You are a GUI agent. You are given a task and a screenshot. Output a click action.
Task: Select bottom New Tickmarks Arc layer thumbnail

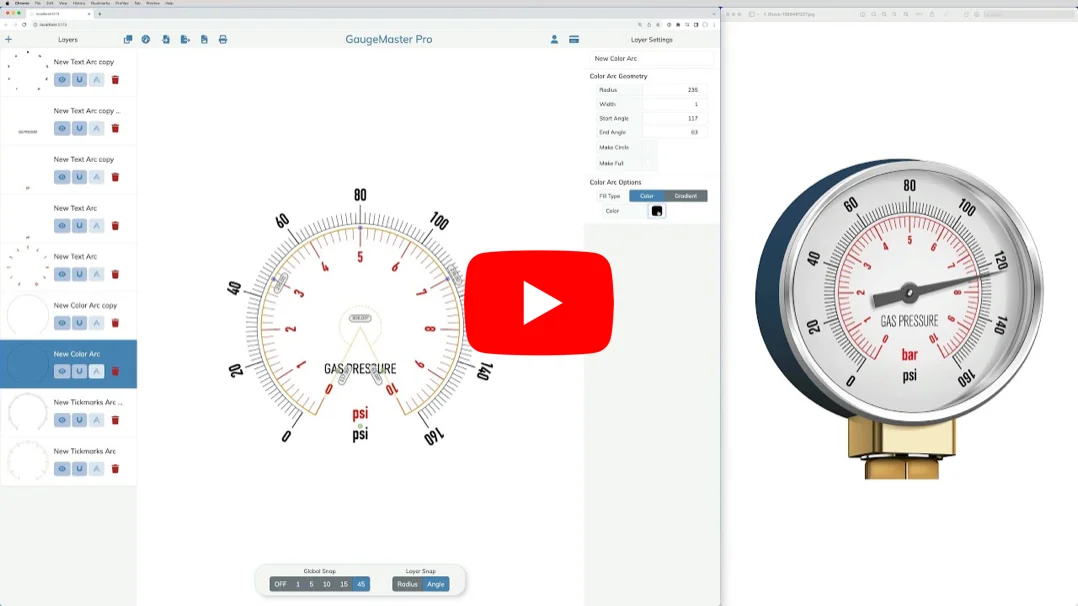[x=28, y=461]
